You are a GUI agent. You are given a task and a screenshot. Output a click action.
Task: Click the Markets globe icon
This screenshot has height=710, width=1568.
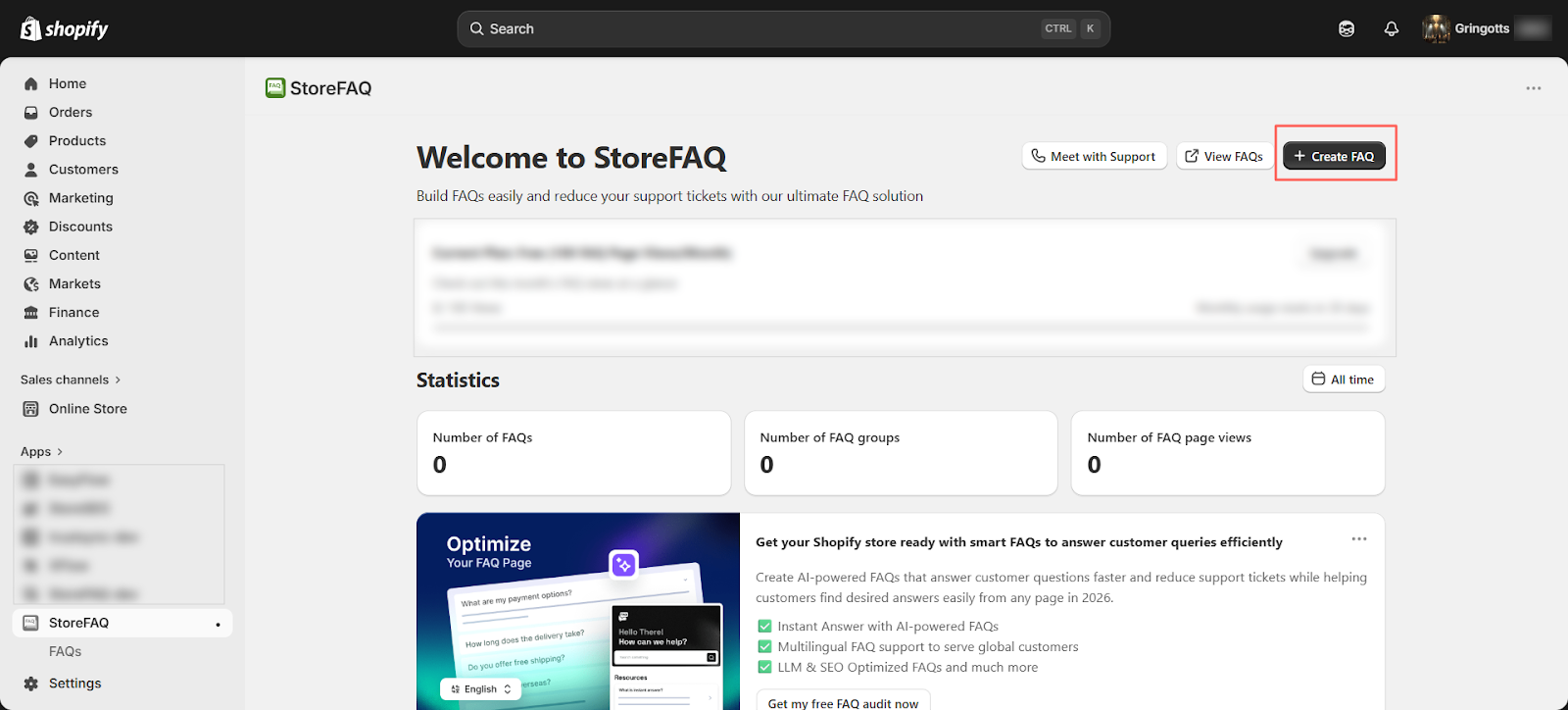pyautogui.click(x=31, y=283)
